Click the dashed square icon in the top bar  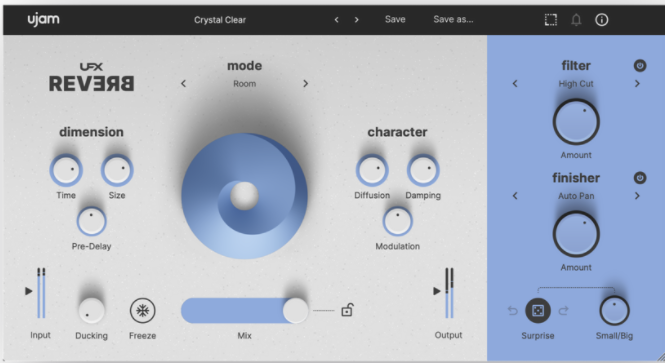(550, 20)
